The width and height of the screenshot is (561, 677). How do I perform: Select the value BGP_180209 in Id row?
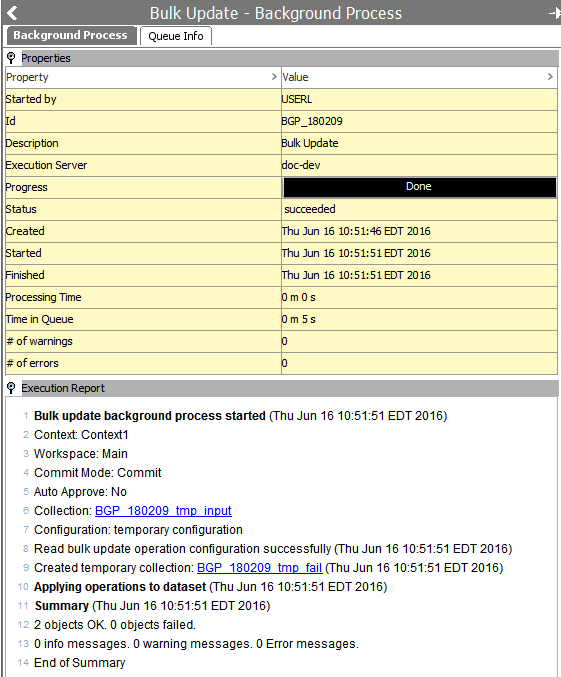312,121
